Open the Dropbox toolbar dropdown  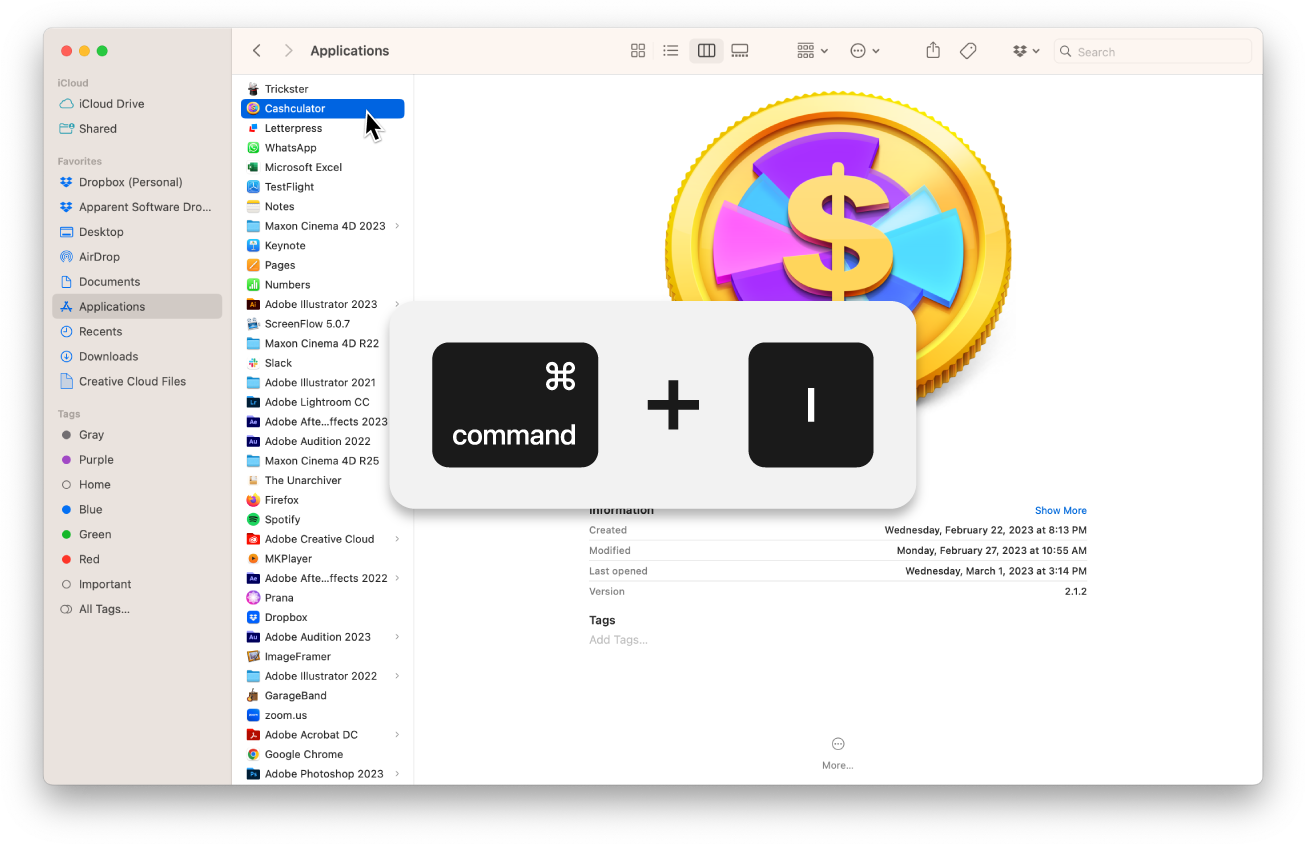1026,51
